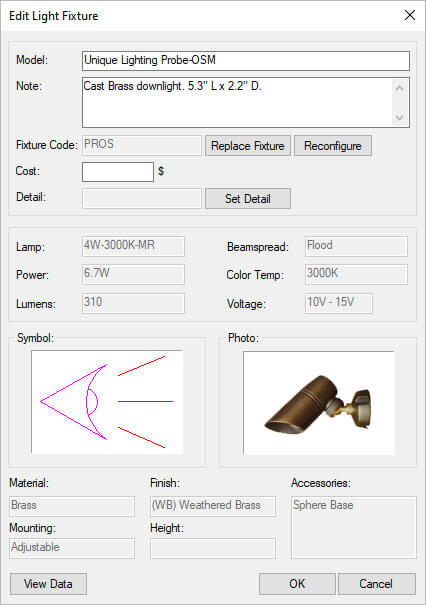
Task: Click the Set Detail button
Action: point(248,198)
